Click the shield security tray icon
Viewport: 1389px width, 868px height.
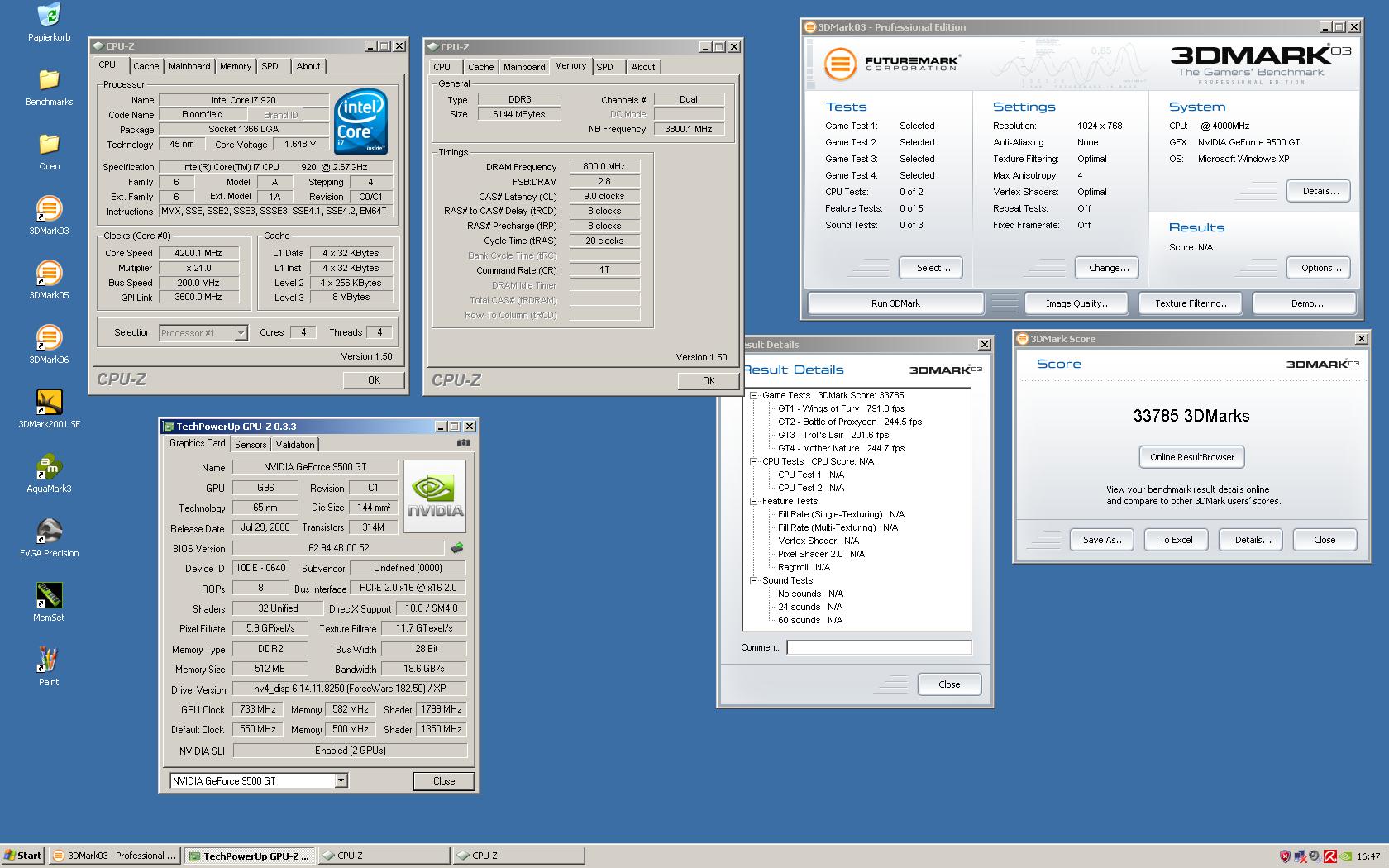point(1285,856)
